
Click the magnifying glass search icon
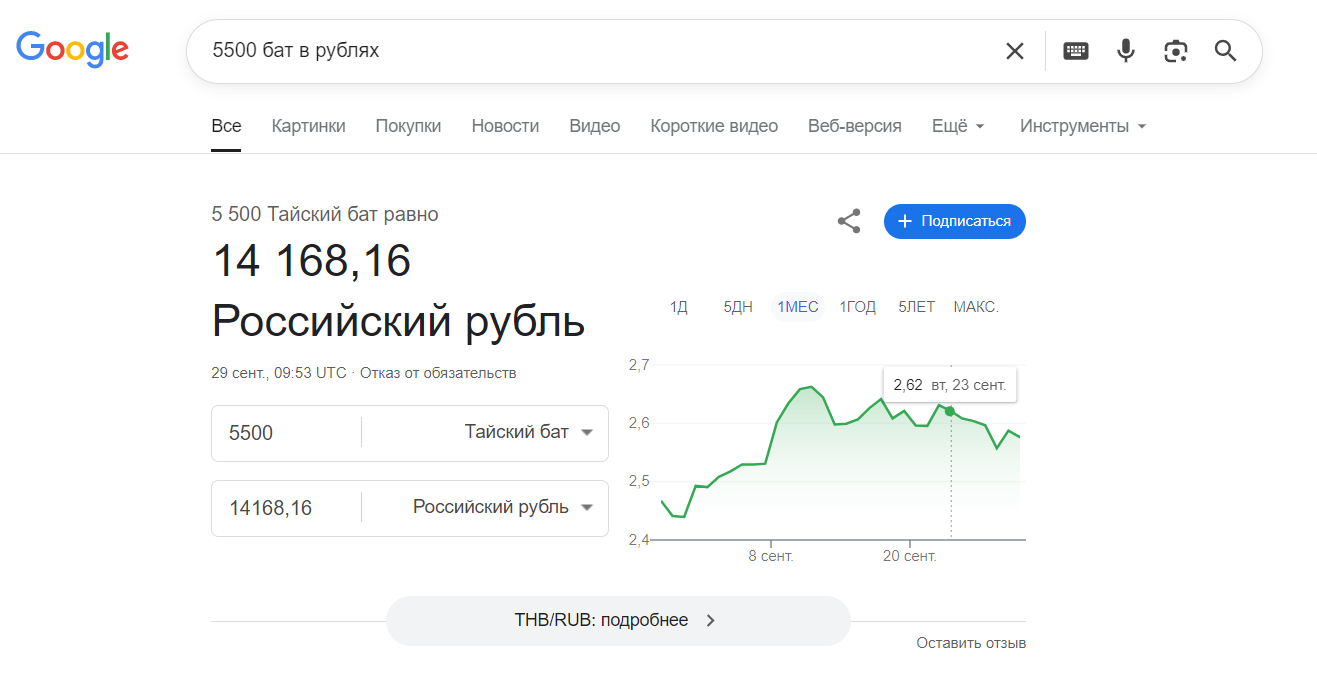tap(1226, 51)
